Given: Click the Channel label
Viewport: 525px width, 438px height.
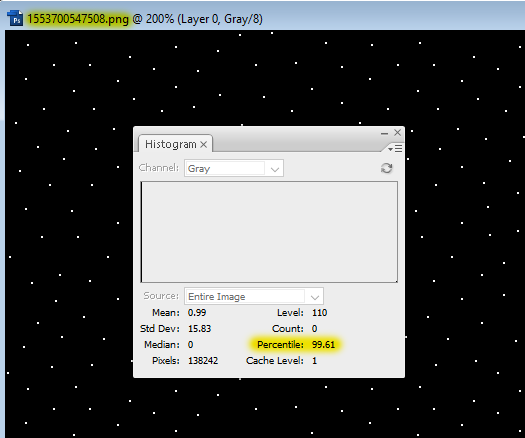Looking at the screenshot, I should [x=159, y=167].
